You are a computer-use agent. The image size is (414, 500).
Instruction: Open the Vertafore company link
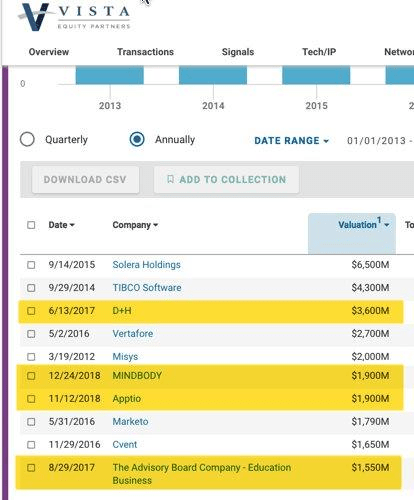[x=133, y=334]
